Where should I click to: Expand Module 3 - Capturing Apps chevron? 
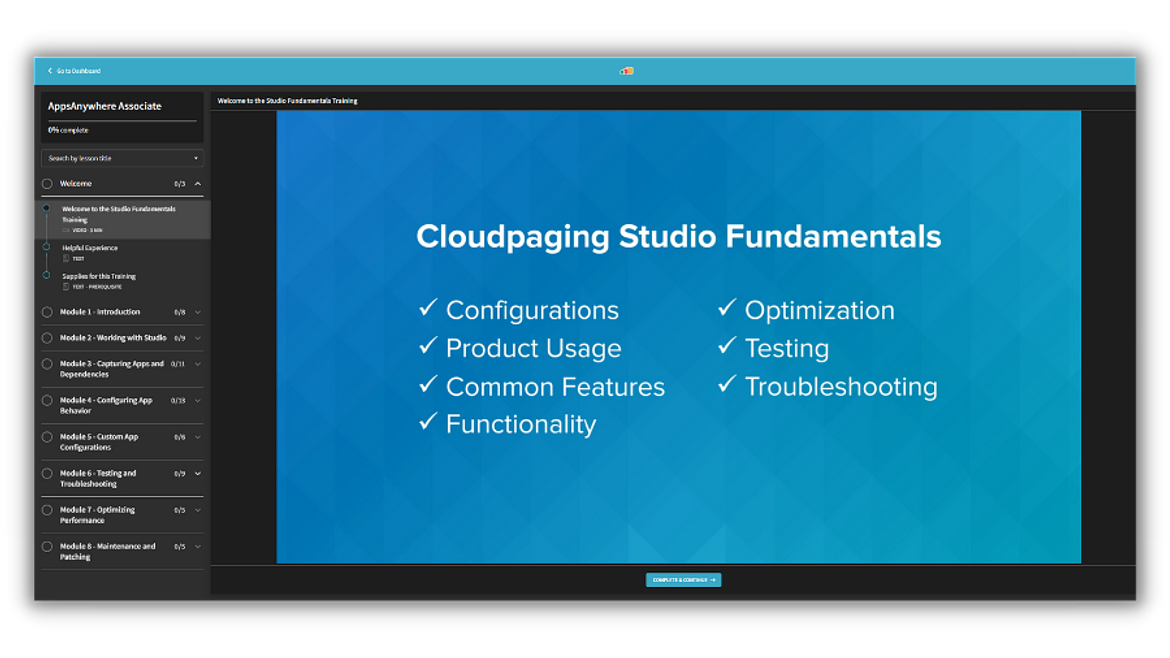(198, 364)
